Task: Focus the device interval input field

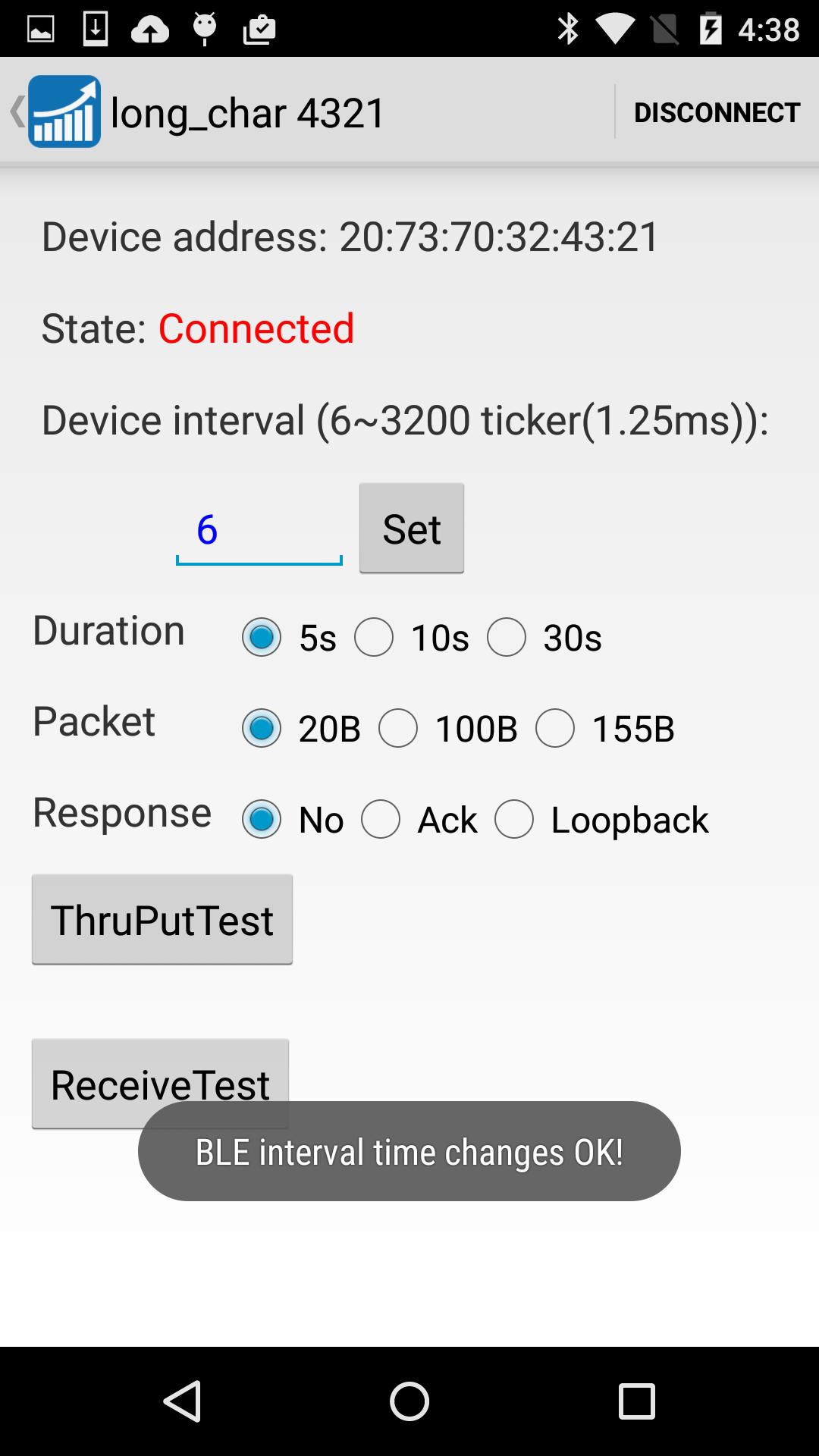Action: [259, 530]
